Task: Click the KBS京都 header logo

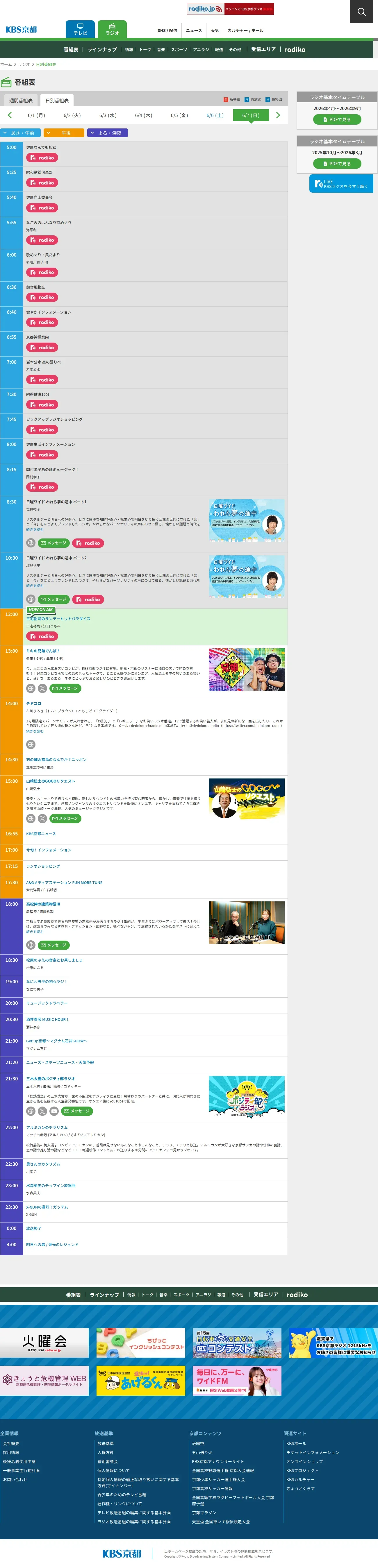Action: 21,29
